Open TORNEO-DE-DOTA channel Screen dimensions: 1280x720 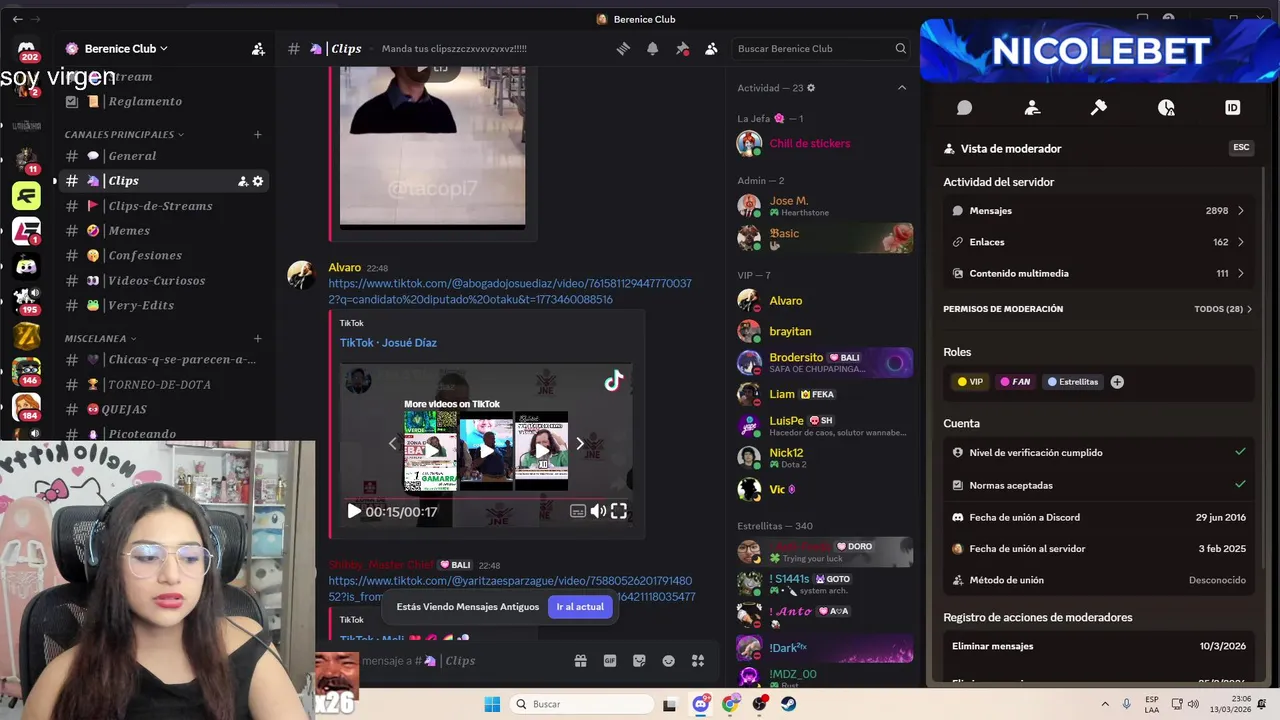point(163,384)
